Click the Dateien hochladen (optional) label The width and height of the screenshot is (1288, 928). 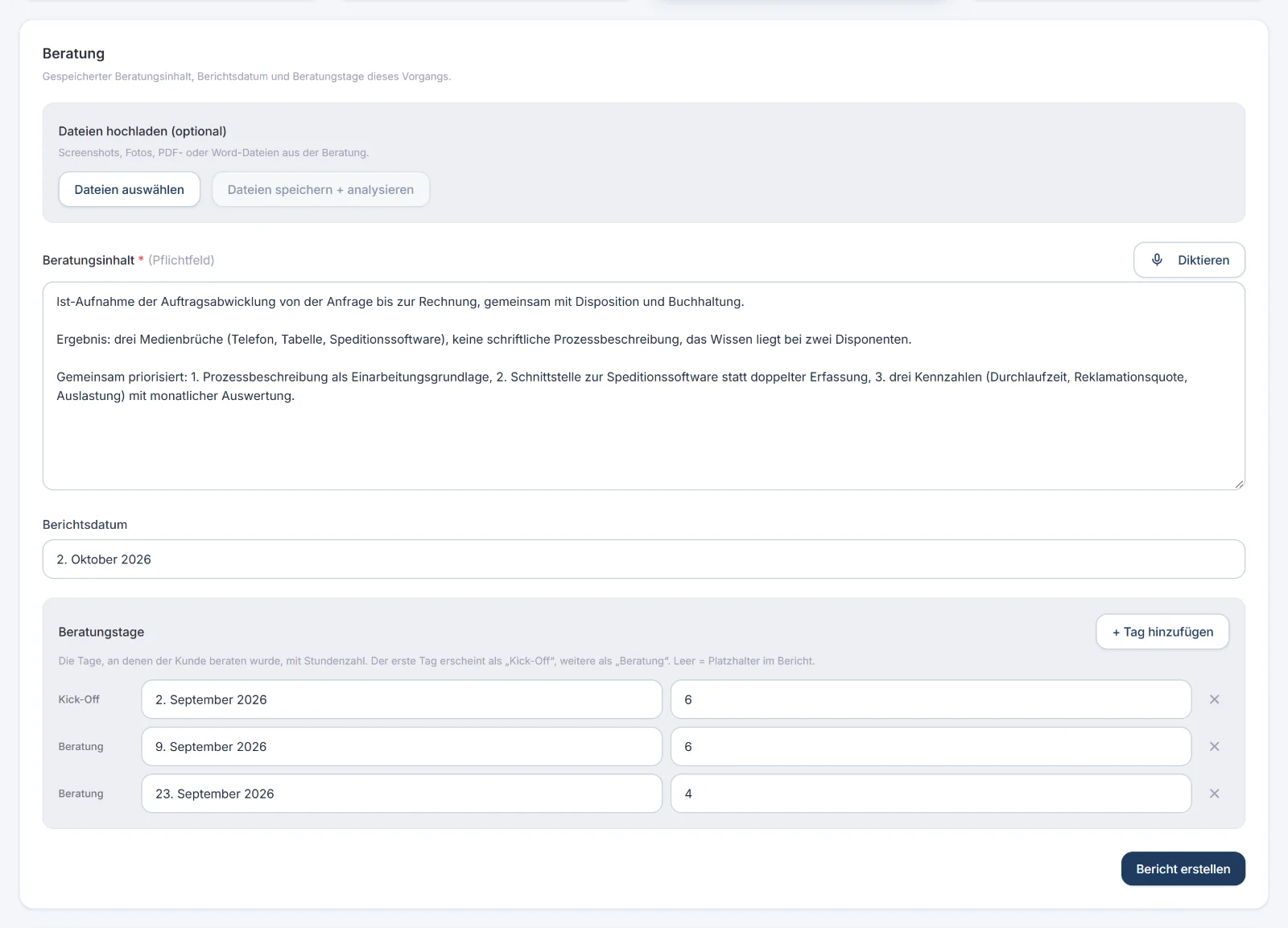point(142,131)
